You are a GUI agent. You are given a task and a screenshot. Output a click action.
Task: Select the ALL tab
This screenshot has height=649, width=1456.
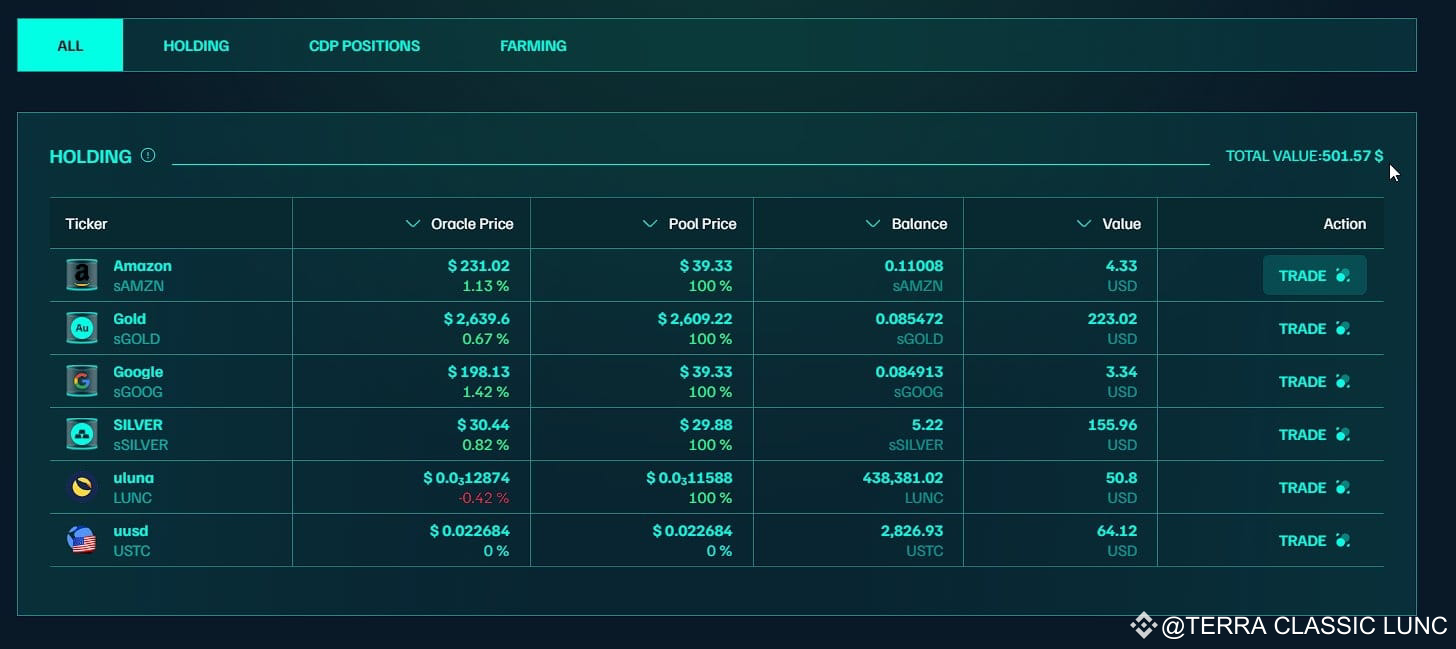[70, 45]
